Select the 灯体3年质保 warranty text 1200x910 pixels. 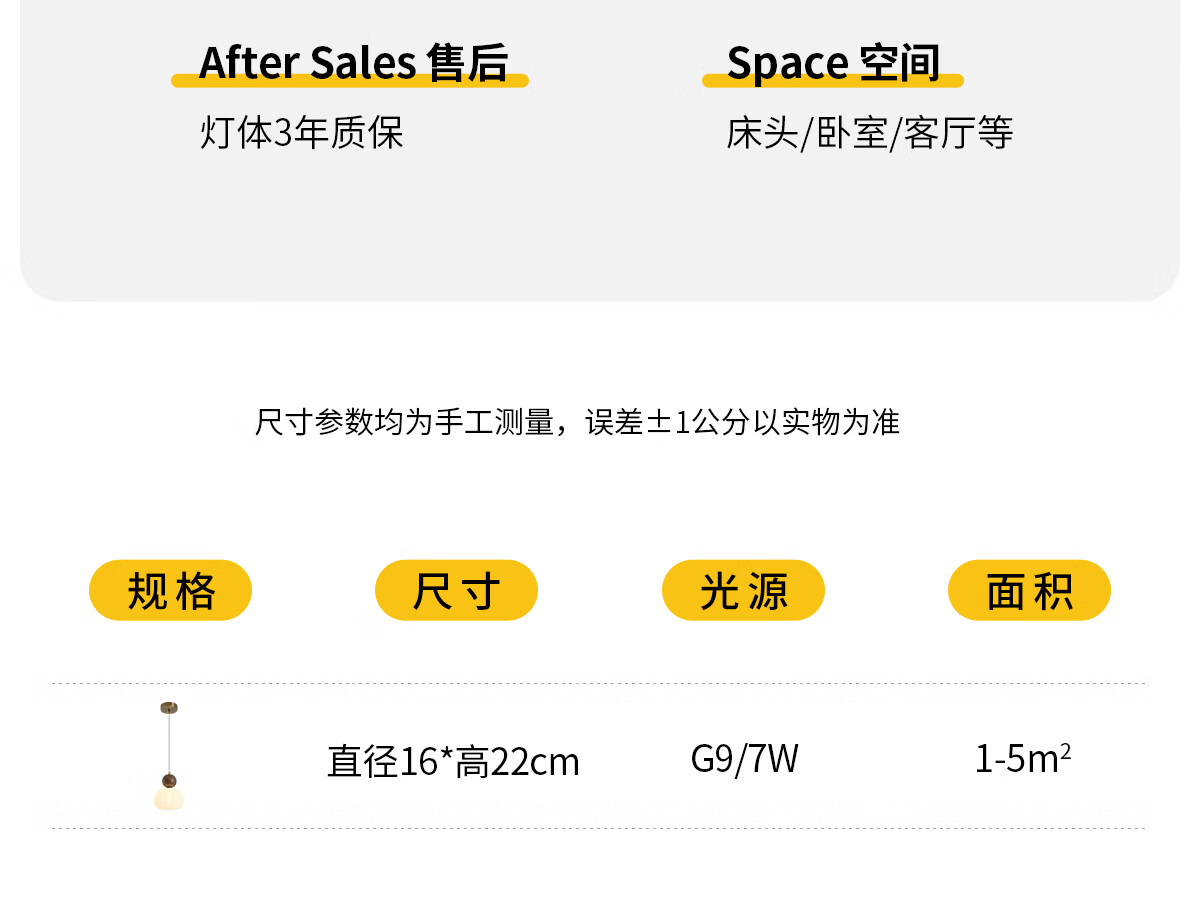point(301,133)
